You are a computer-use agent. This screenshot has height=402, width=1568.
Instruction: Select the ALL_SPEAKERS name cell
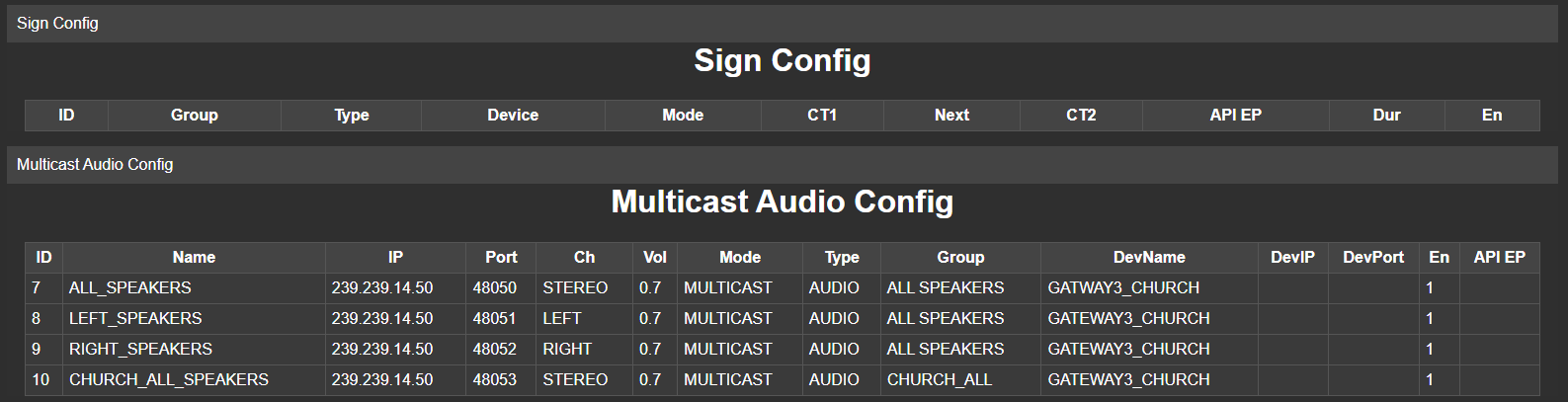(x=130, y=288)
